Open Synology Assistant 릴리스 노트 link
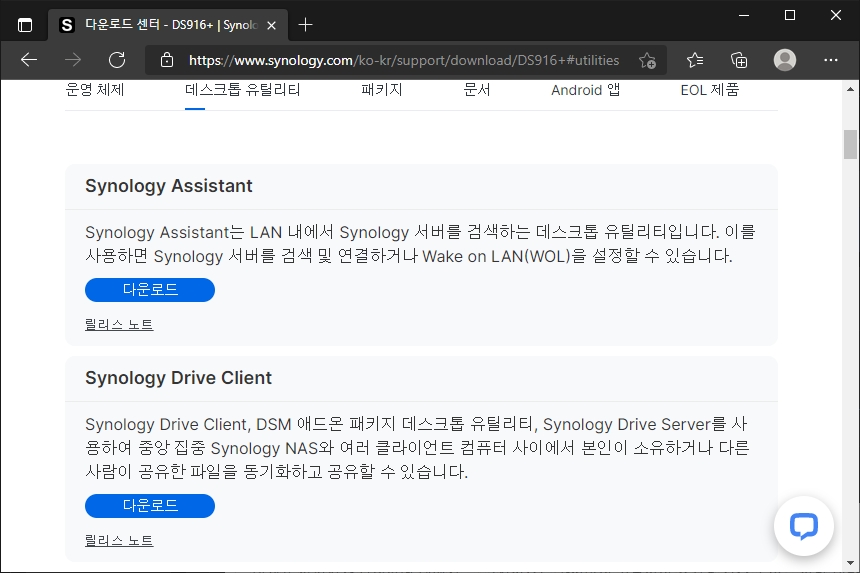The height and width of the screenshot is (573, 860). (119, 325)
